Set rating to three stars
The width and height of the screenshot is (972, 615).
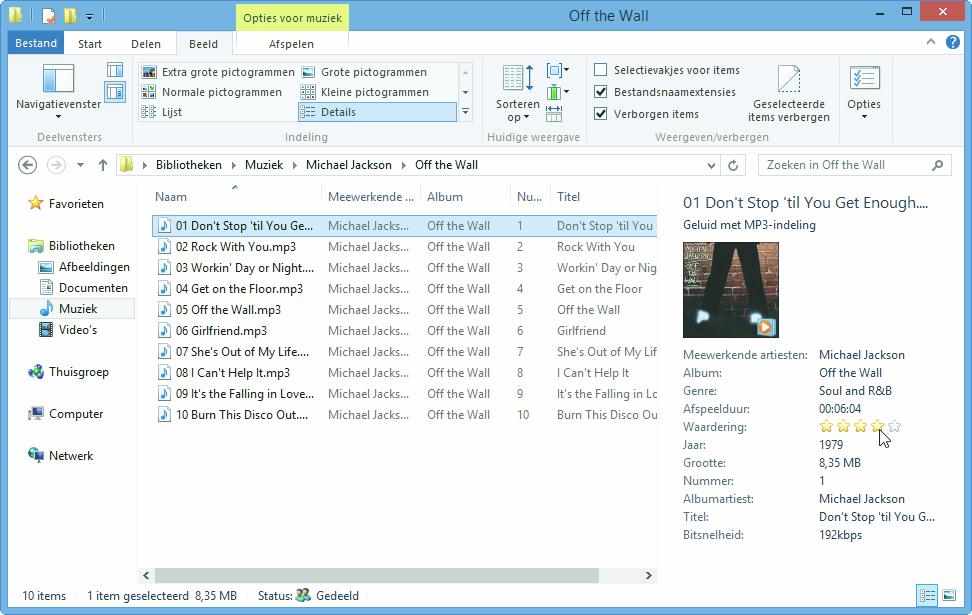860,426
